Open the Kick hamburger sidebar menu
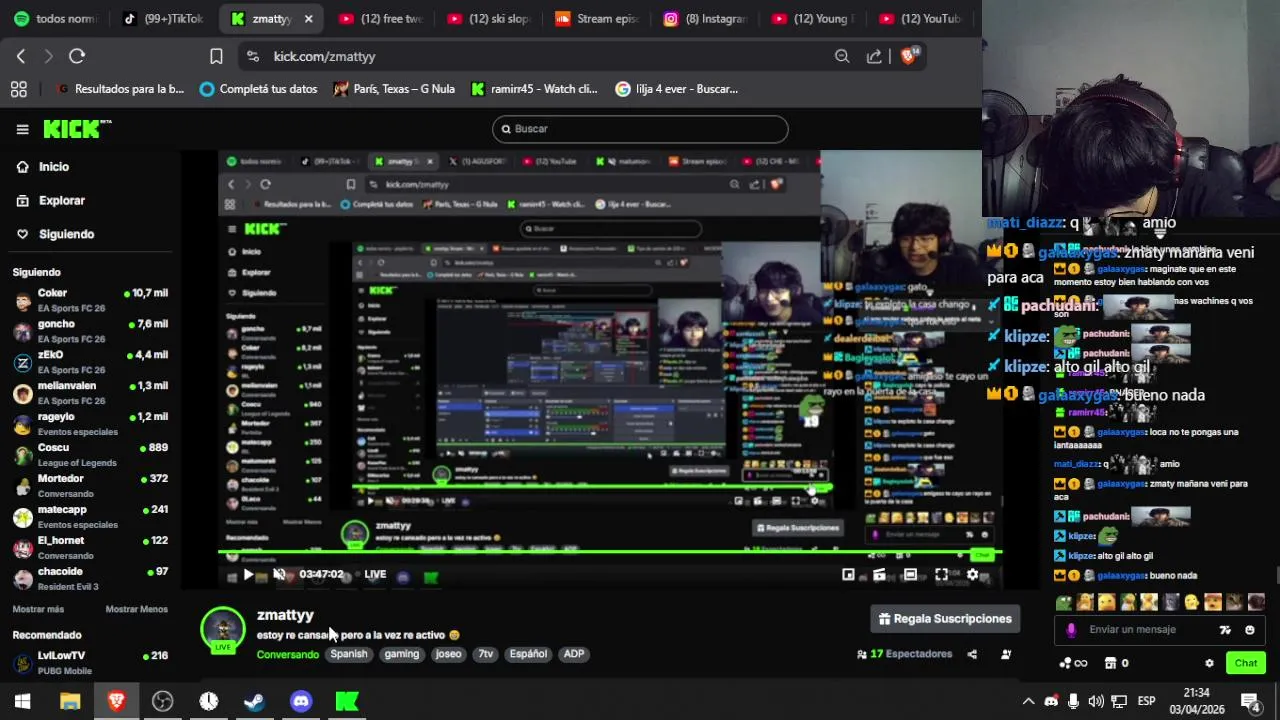The image size is (1280, 720). [x=22, y=129]
